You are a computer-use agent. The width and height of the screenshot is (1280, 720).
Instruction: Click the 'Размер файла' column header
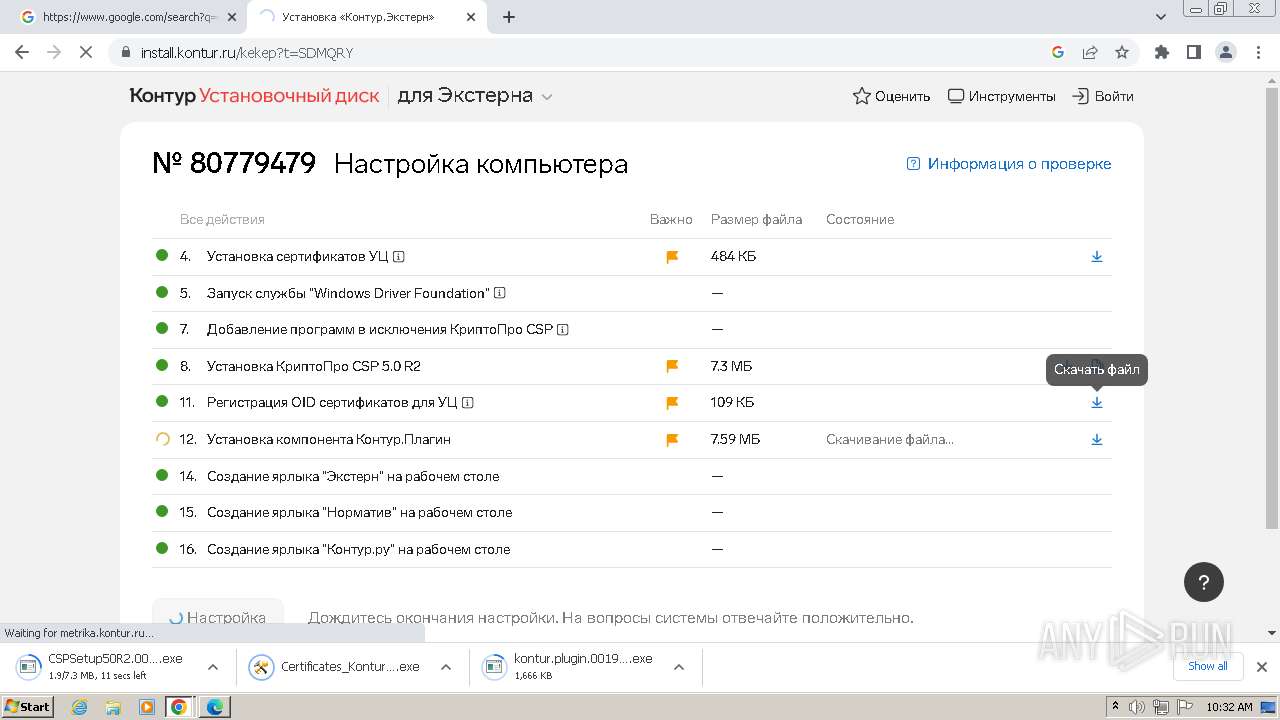[x=756, y=219]
